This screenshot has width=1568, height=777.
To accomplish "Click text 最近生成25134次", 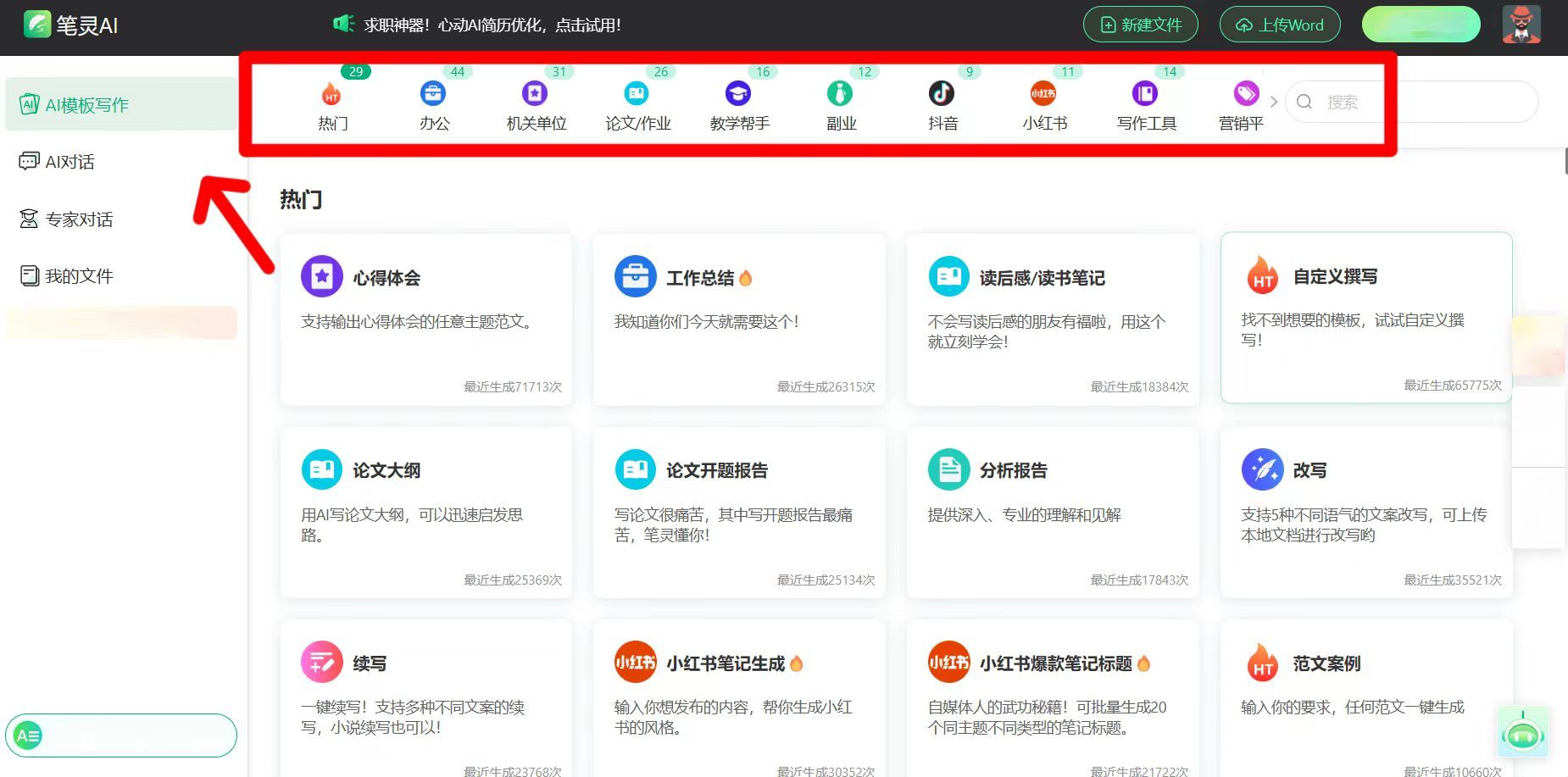I will [826, 580].
